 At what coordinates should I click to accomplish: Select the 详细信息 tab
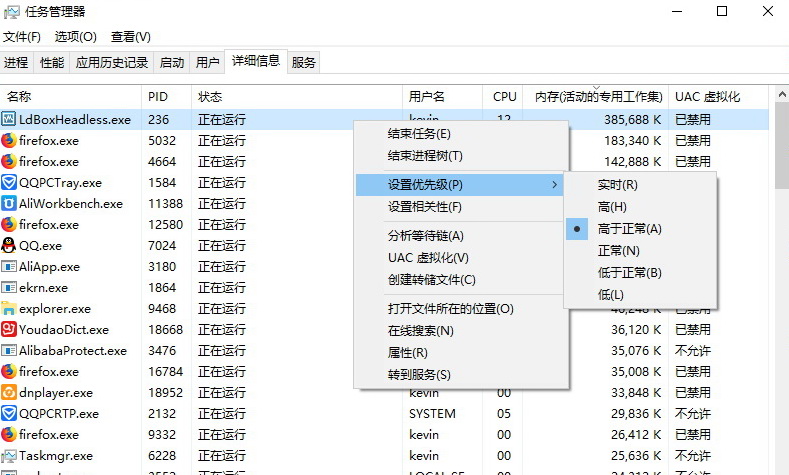click(x=256, y=61)
